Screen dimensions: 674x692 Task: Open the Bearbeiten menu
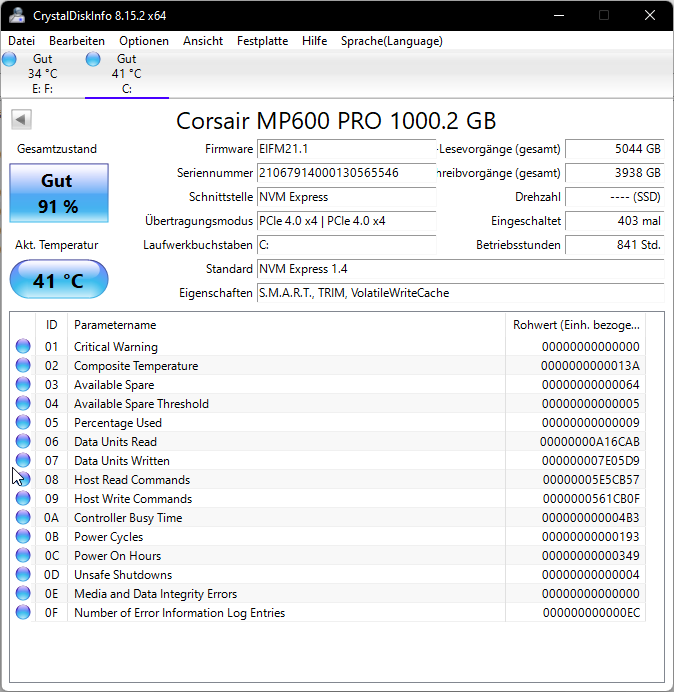[x=77, y=41]
